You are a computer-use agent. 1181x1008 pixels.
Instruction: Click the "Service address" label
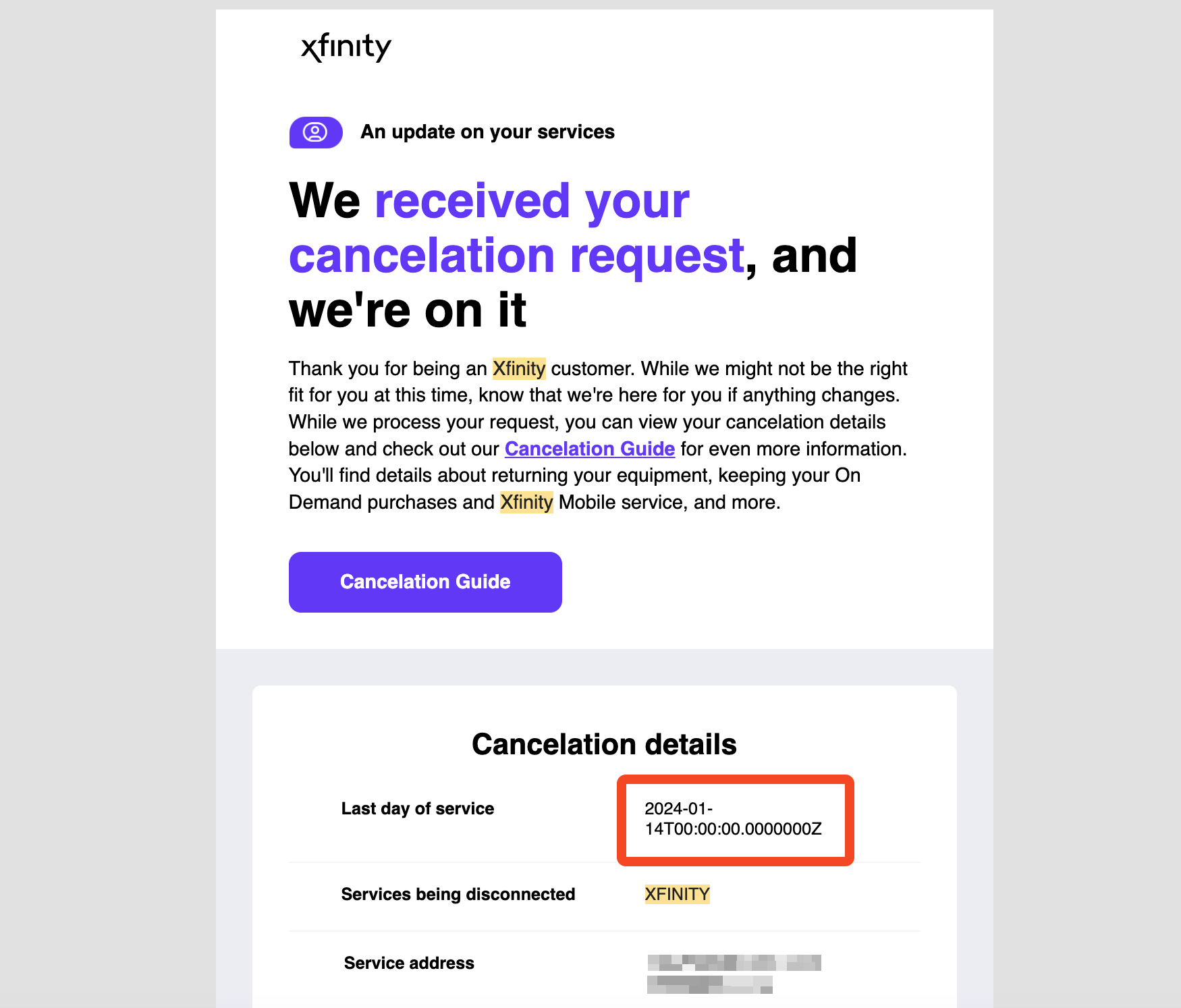[x=409, y=963]
